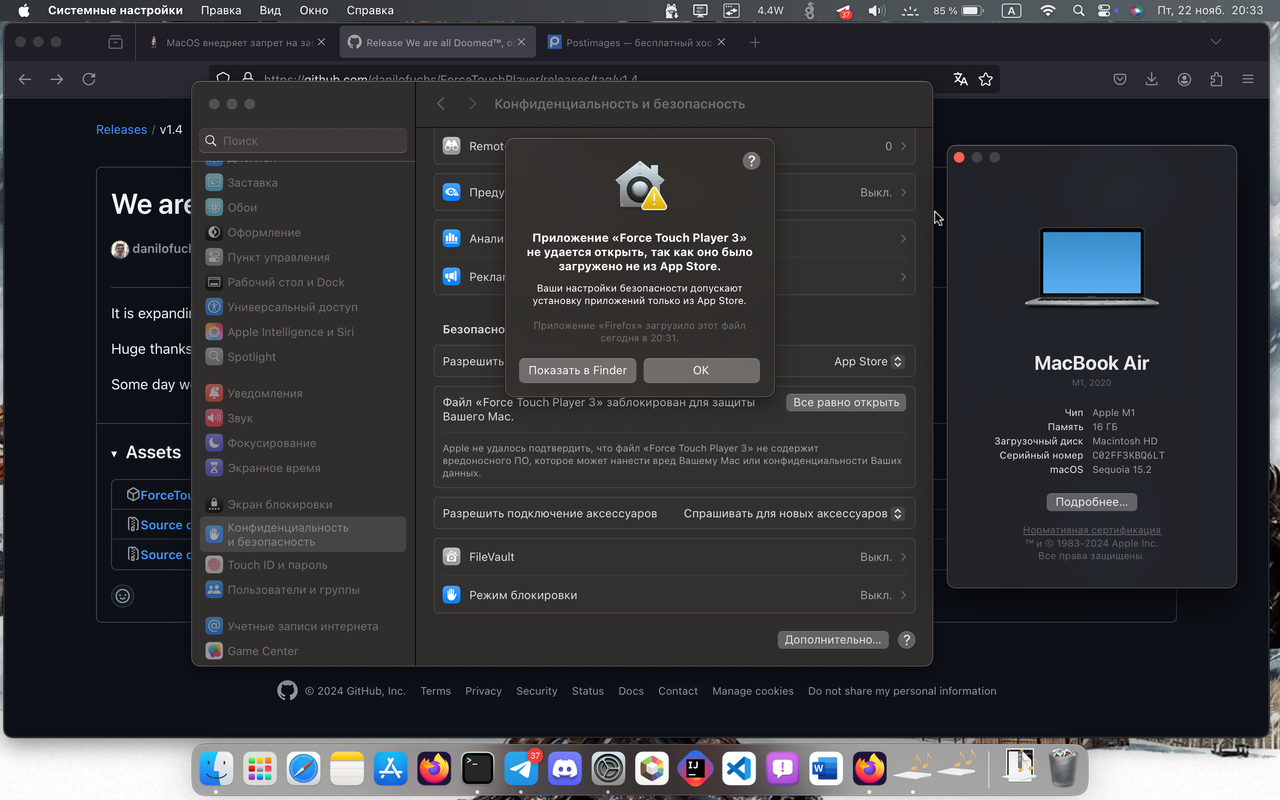The width and height of the screenshot is (1280, 800).
Task: Open Спрашивать для новых аксессуаров popup
Action: [793, 514]
